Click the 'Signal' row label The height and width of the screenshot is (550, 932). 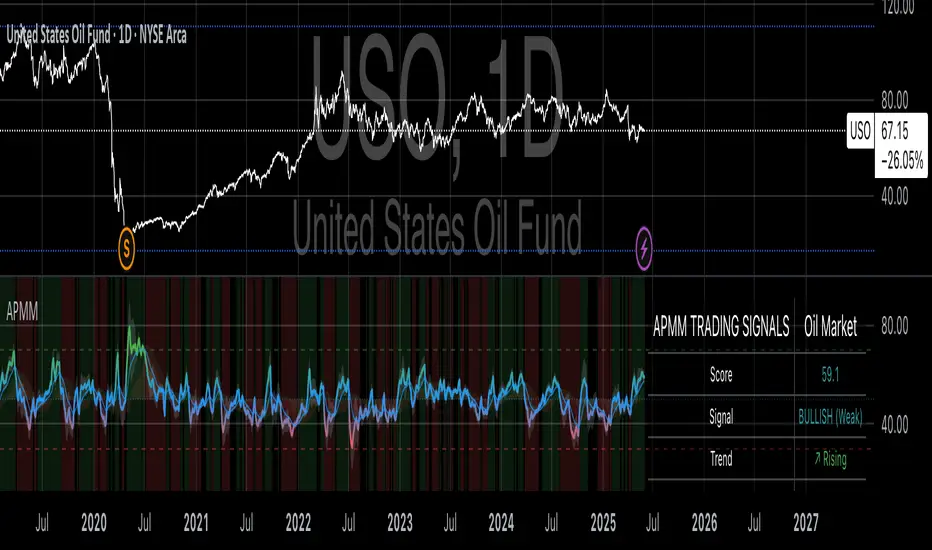721,417
